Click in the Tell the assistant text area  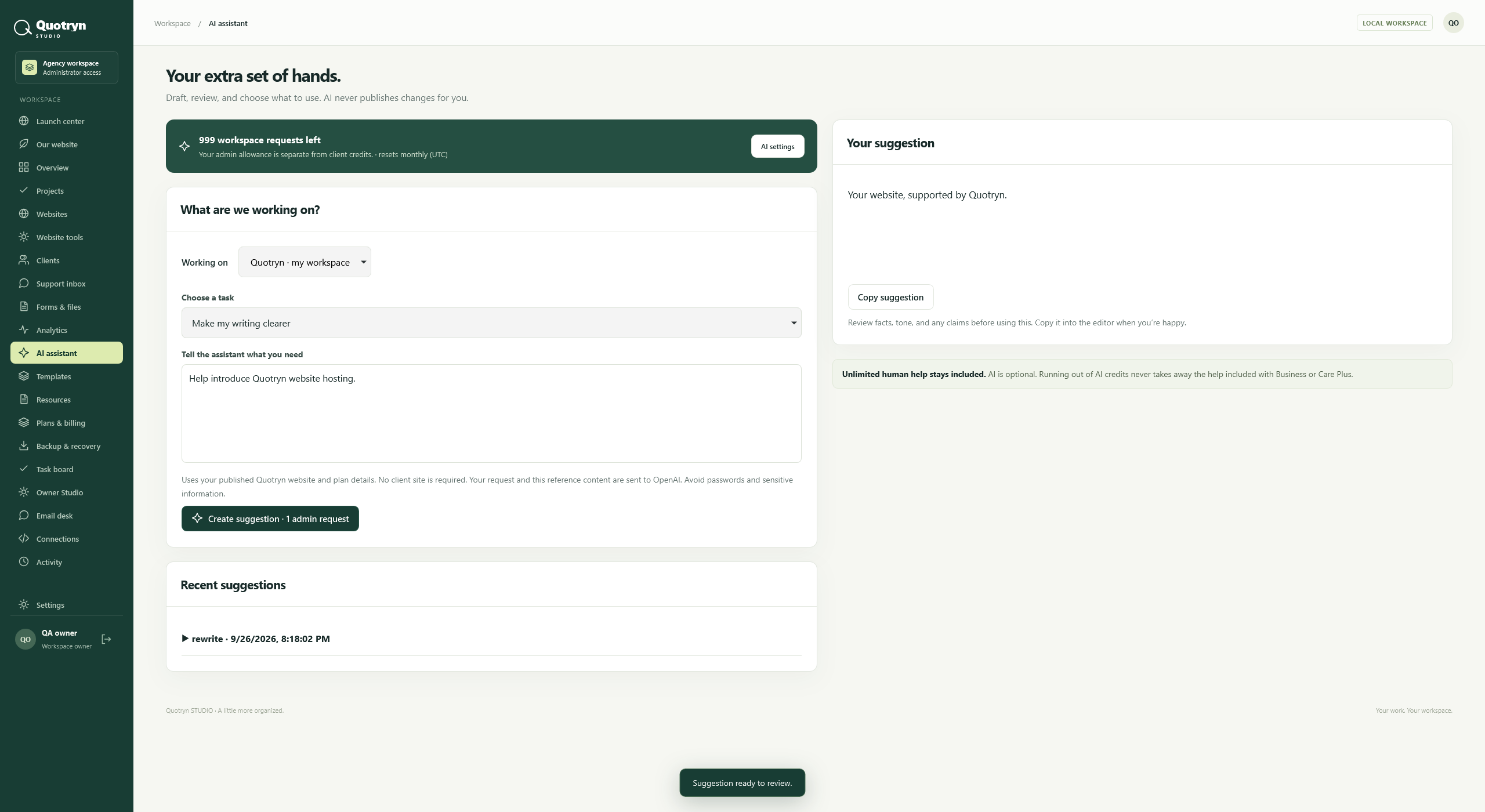click(491, 414)
